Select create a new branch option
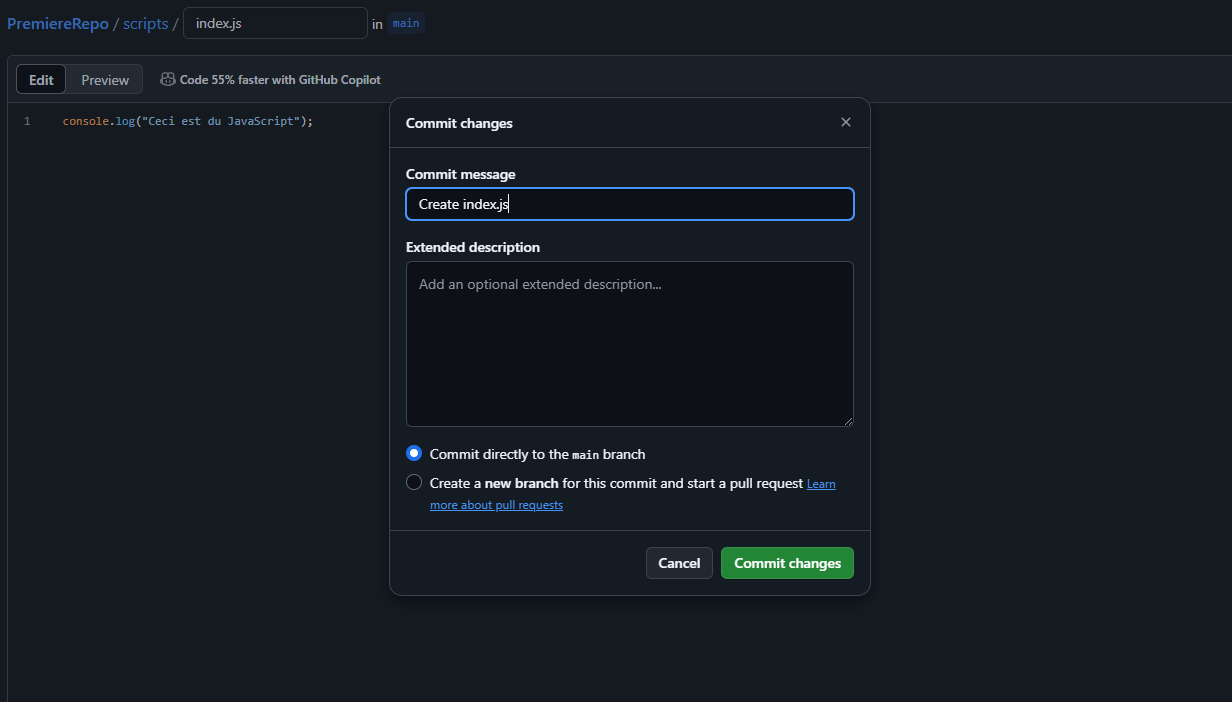 click(x=413, y=482)
